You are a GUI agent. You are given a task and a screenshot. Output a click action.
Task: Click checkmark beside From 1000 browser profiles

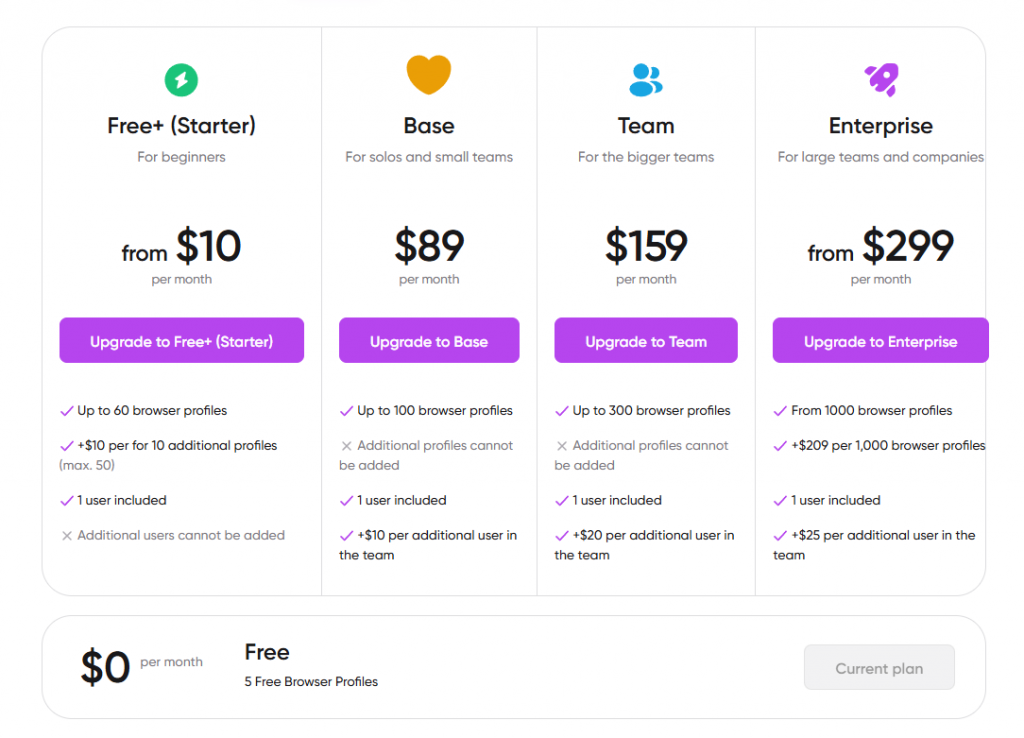click(781, 411)
